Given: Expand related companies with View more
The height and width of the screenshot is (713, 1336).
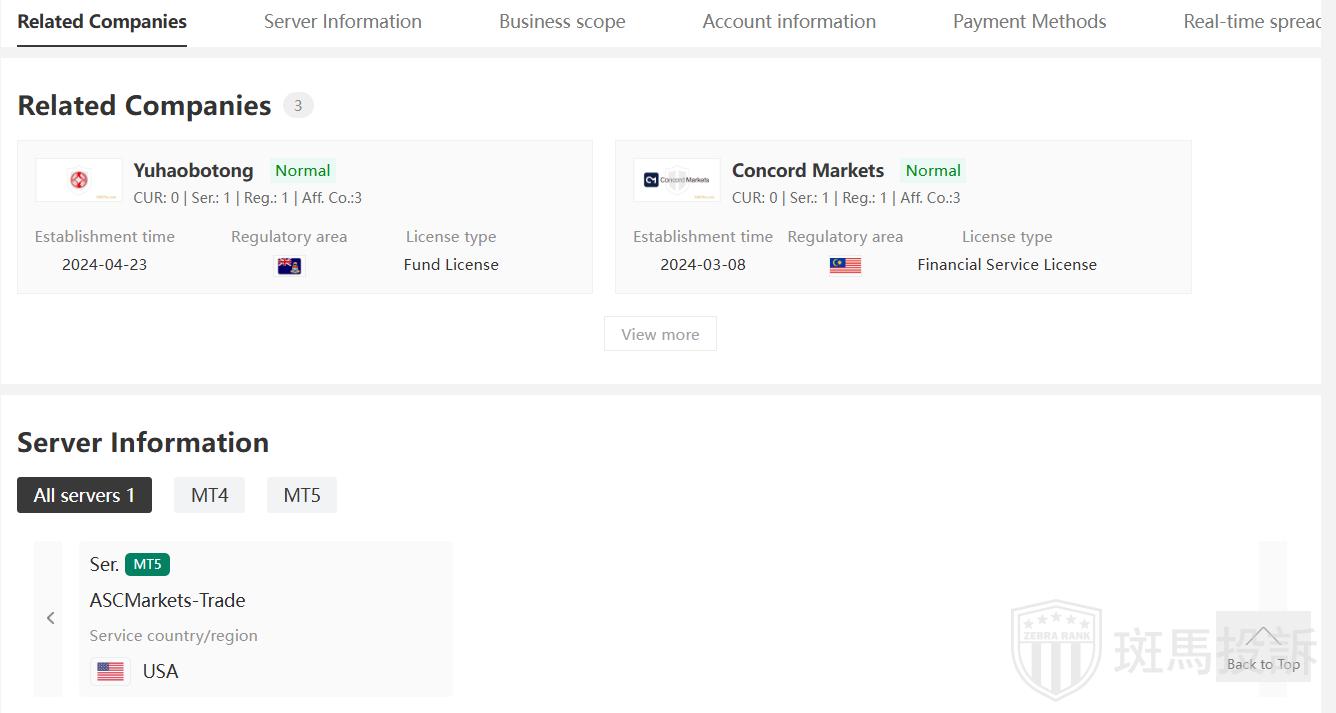Looking at the screenshot, I should [660, 334].
